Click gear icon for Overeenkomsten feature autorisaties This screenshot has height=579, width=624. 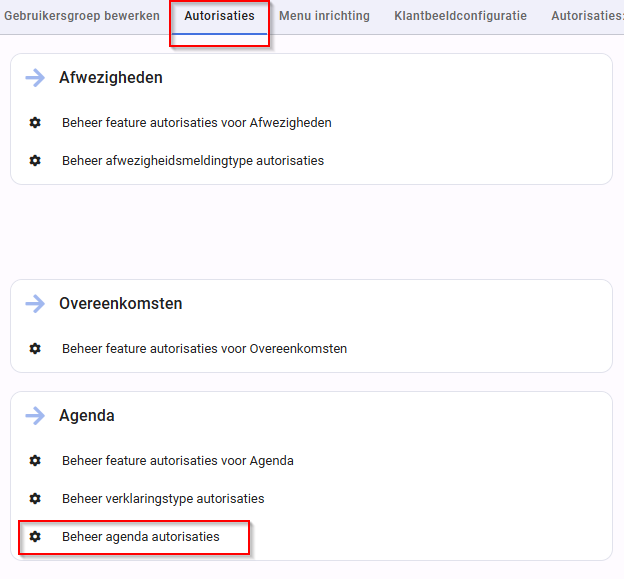pos(35,349)
